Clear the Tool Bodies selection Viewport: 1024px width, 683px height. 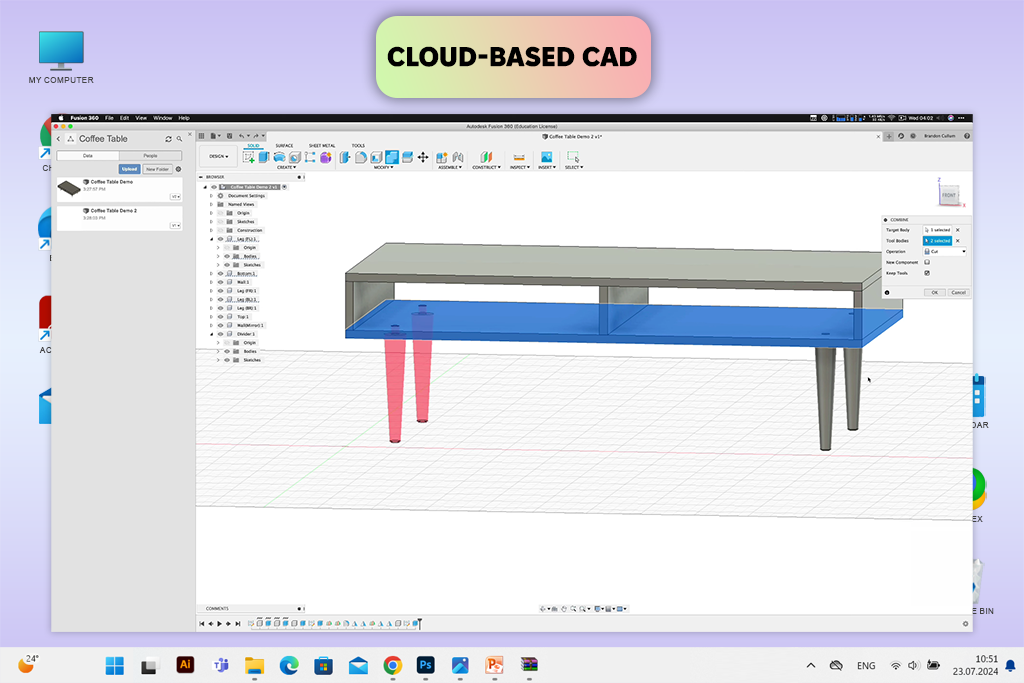click(x=957, y=241)
